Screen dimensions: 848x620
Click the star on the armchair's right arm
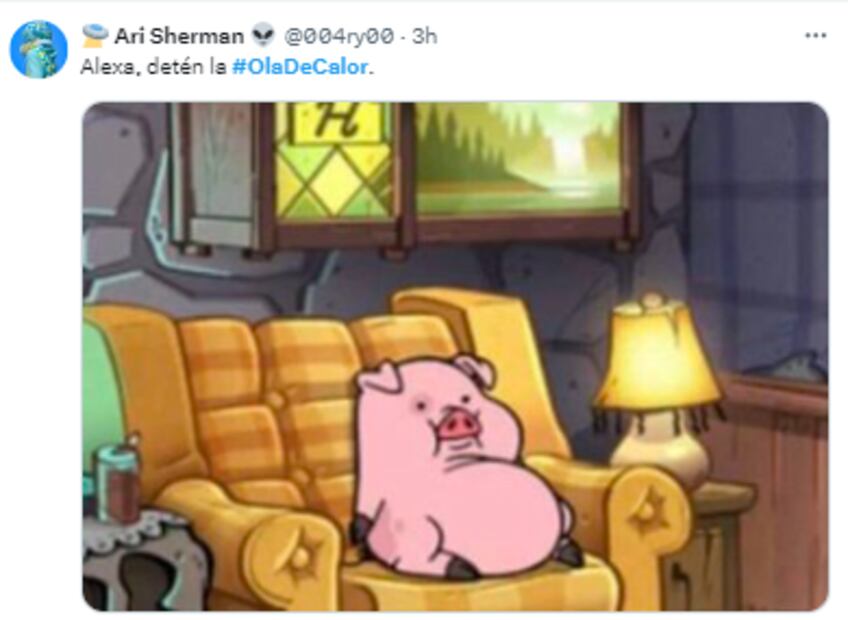(648, 510)
